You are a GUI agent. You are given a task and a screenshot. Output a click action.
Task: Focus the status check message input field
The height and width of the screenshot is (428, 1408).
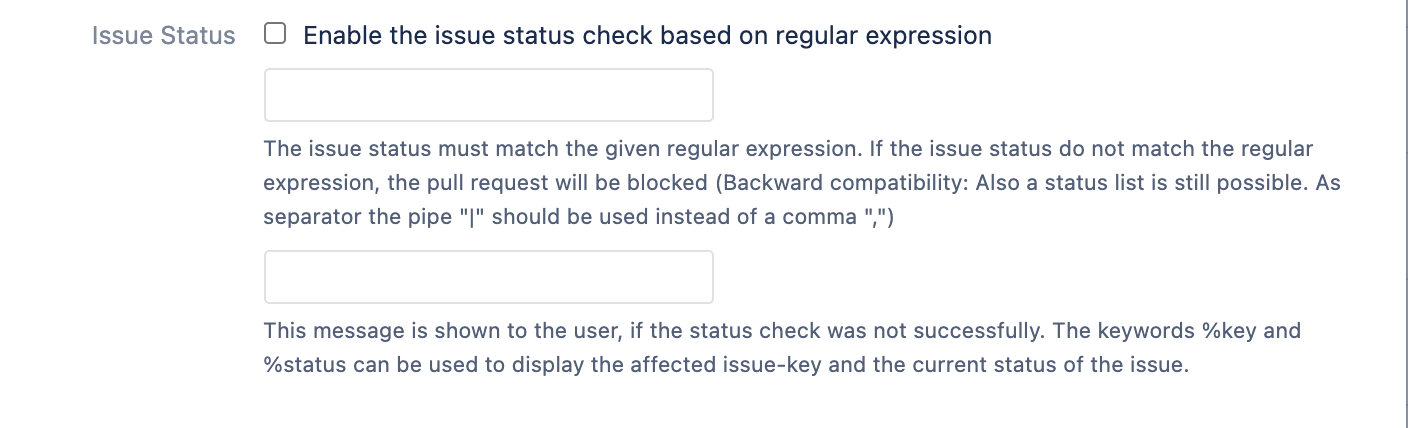pos(488,277)
